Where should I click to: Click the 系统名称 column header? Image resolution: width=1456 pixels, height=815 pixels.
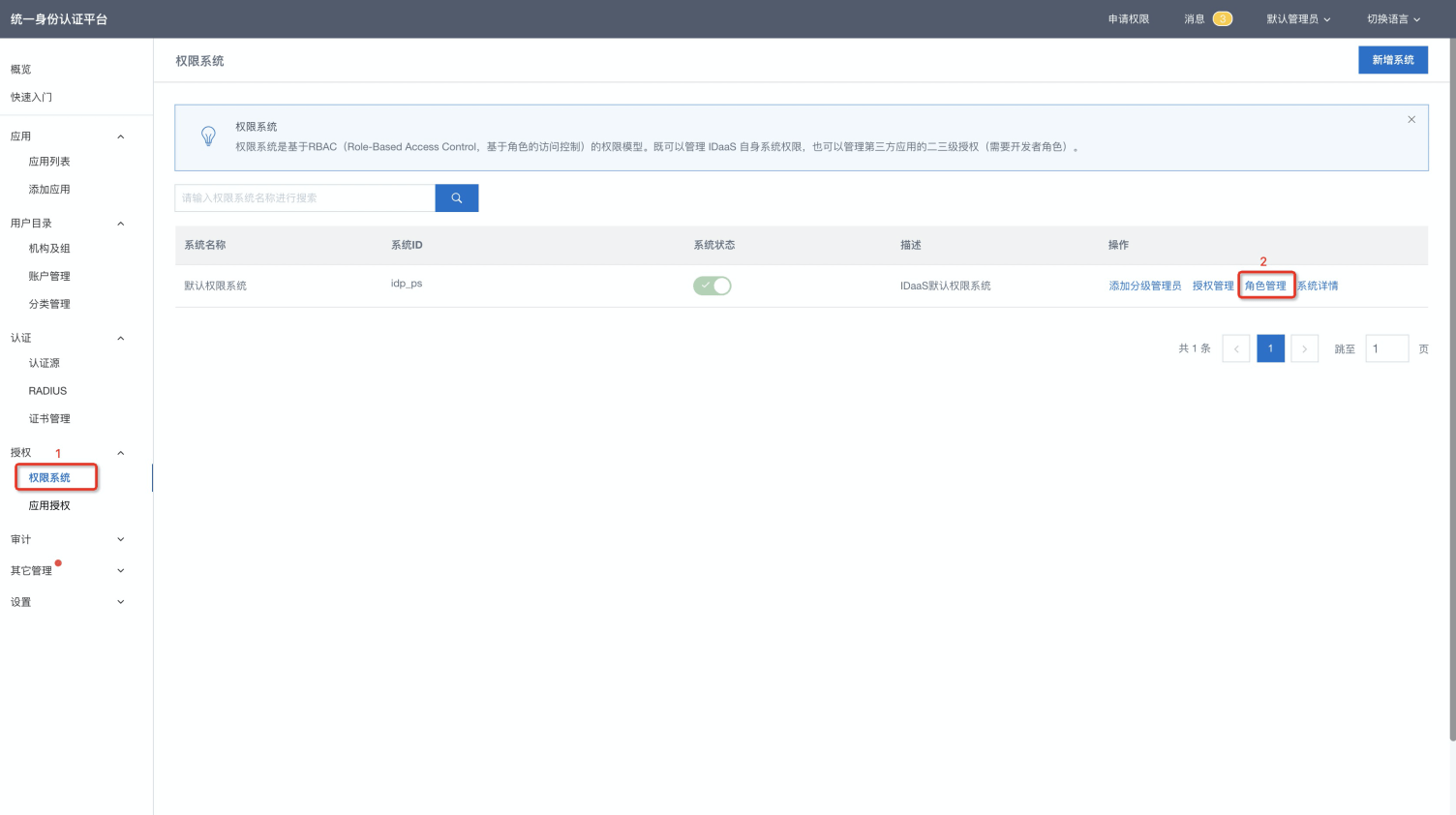205,245
